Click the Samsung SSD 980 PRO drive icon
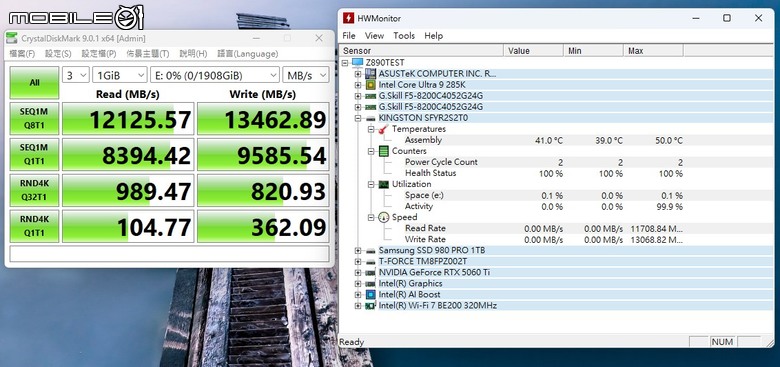The width and height of the screenshot is (780, 367). click(371, 251)
